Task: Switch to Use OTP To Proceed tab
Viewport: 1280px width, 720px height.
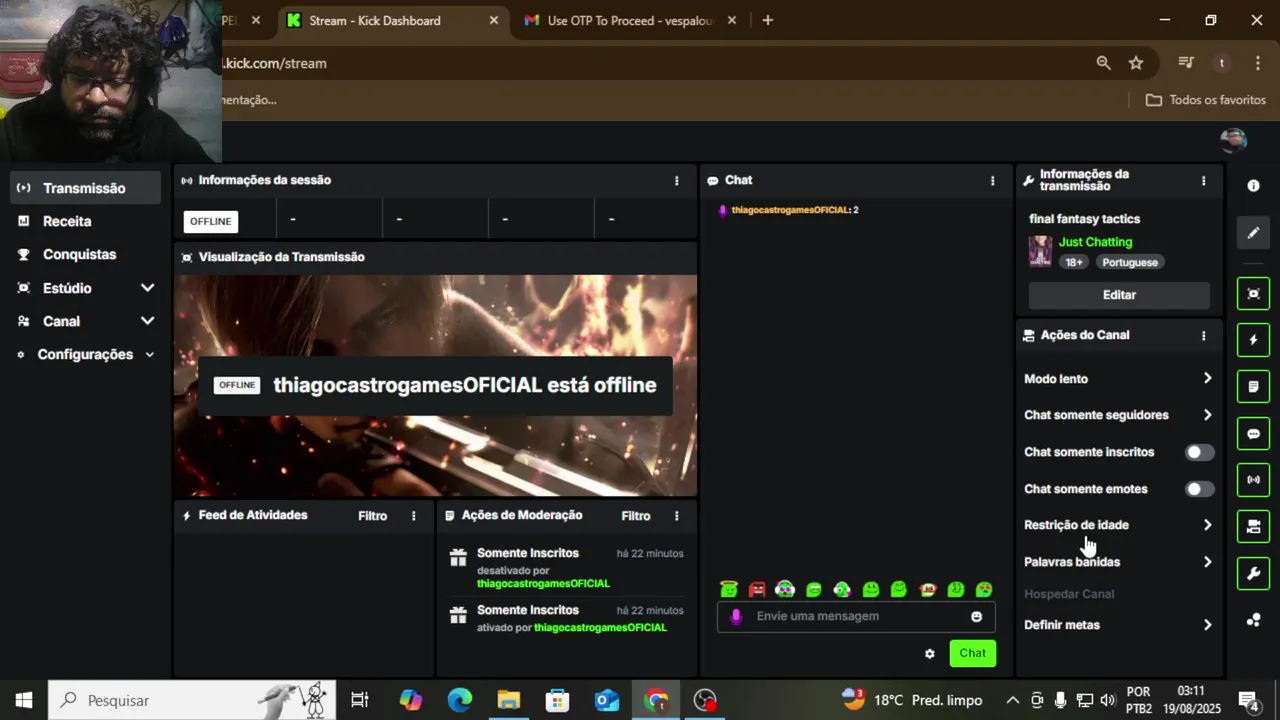Action: click(x=630, y=20)
